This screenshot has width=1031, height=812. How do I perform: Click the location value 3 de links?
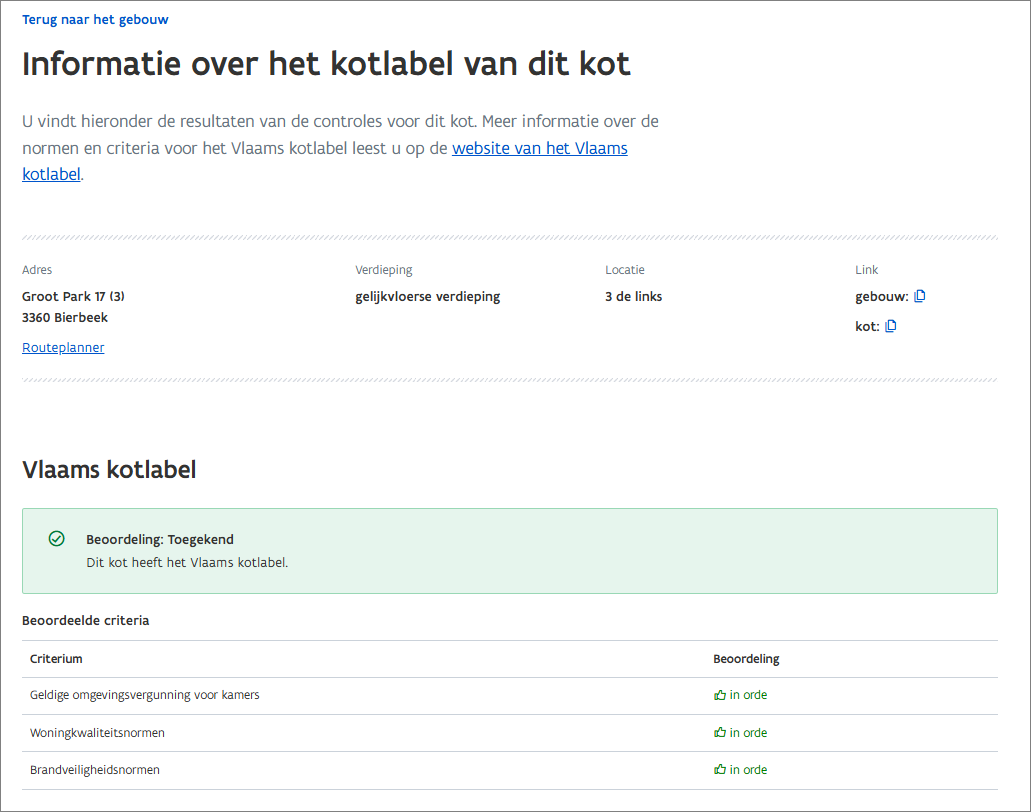click(x=633, y=297)
